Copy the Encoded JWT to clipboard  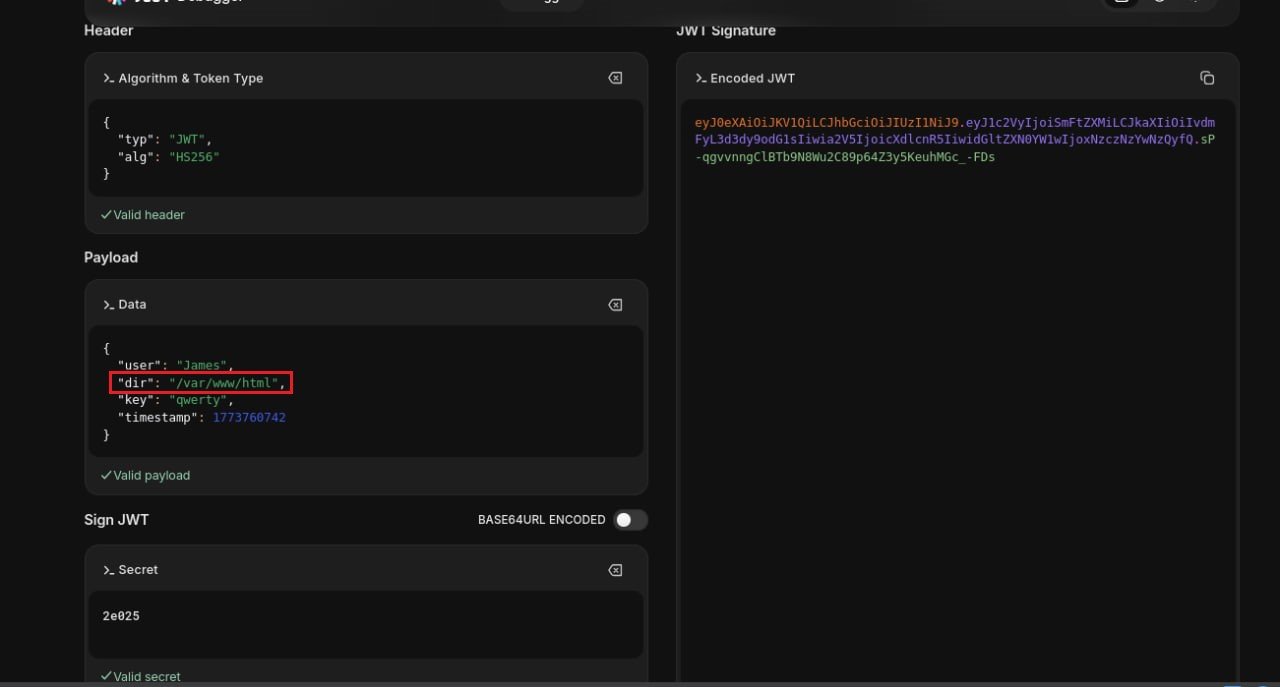(1207, 78)
